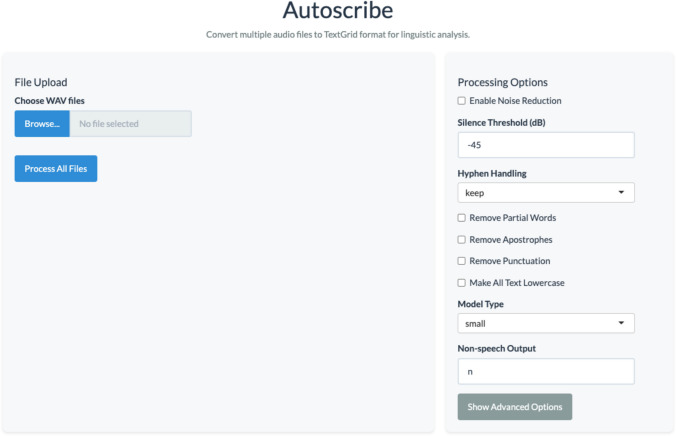This screenshot has width=676, height=436.
Task: Expand the Model Type dropdown
Action: click(546, 323)
